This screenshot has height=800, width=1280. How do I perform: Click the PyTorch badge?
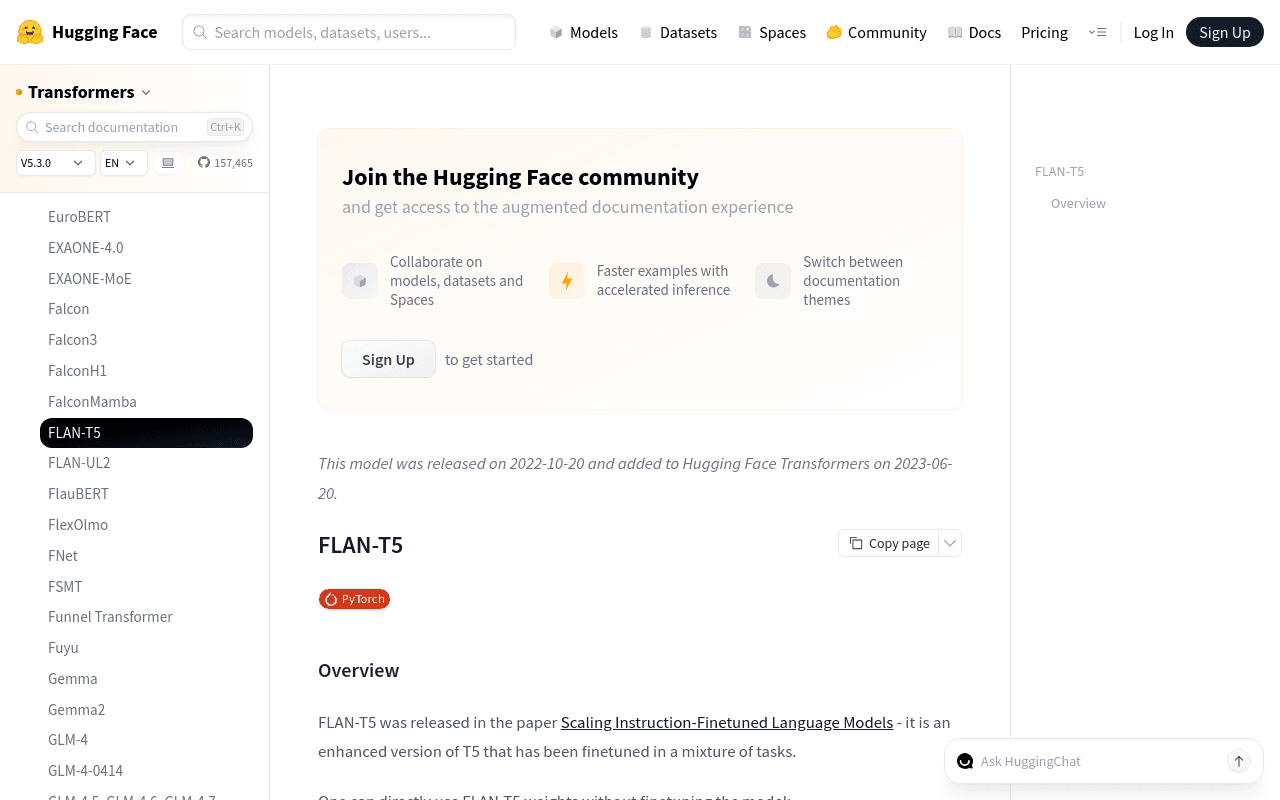[354, 599]
